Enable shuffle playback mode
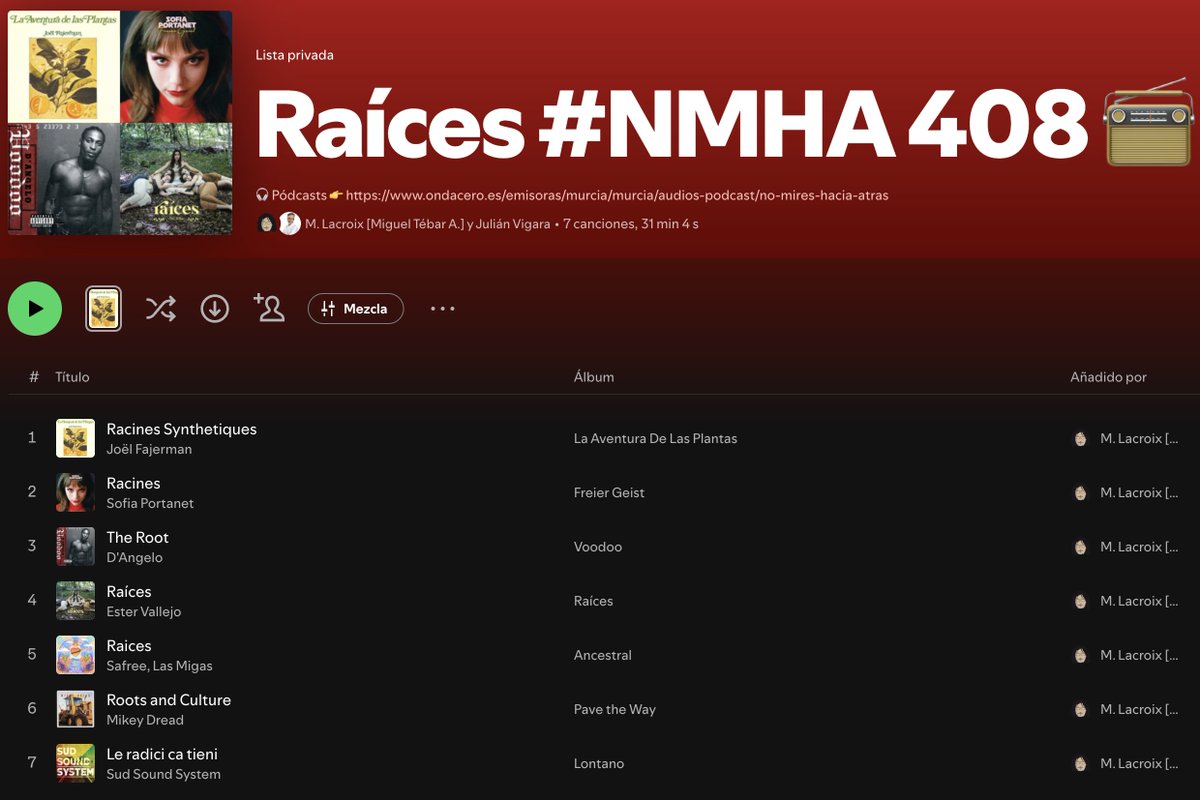The height and width of the screenshot is (800, 1200). [160, 308]
